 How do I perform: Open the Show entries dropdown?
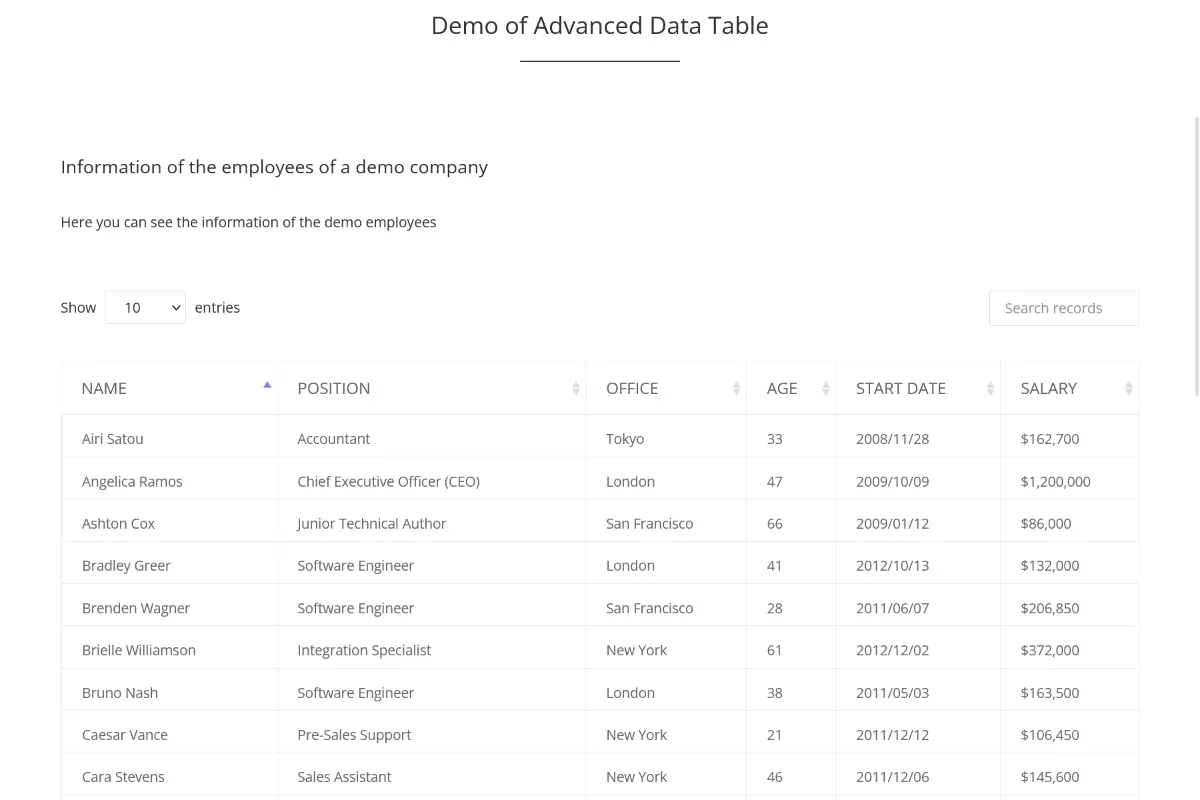click(x=145, y=308)
